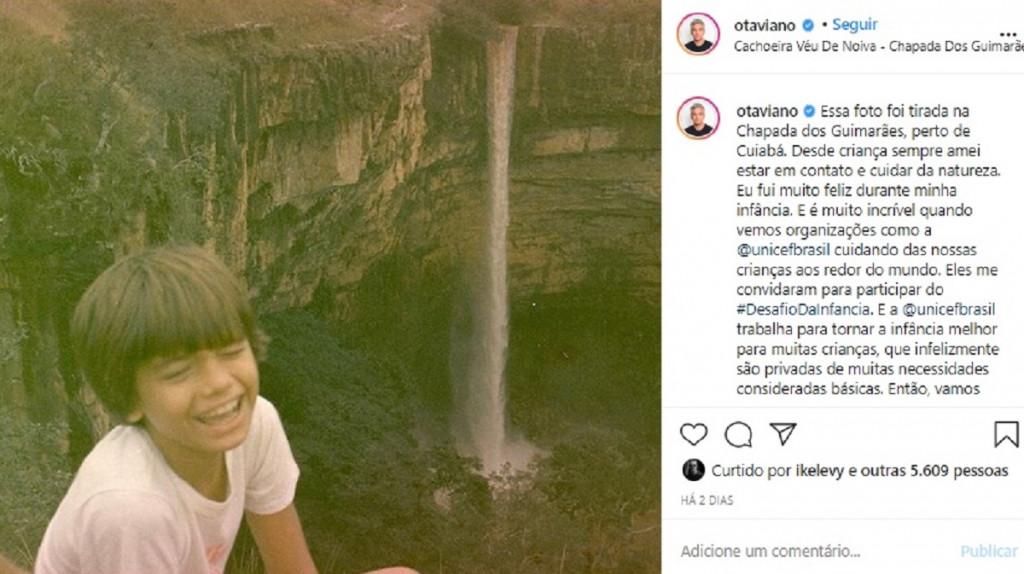Click otaviano's header profile picture
Image resolution: width=1024 pixels, height=574 pixels.
(x=697, y=34)
